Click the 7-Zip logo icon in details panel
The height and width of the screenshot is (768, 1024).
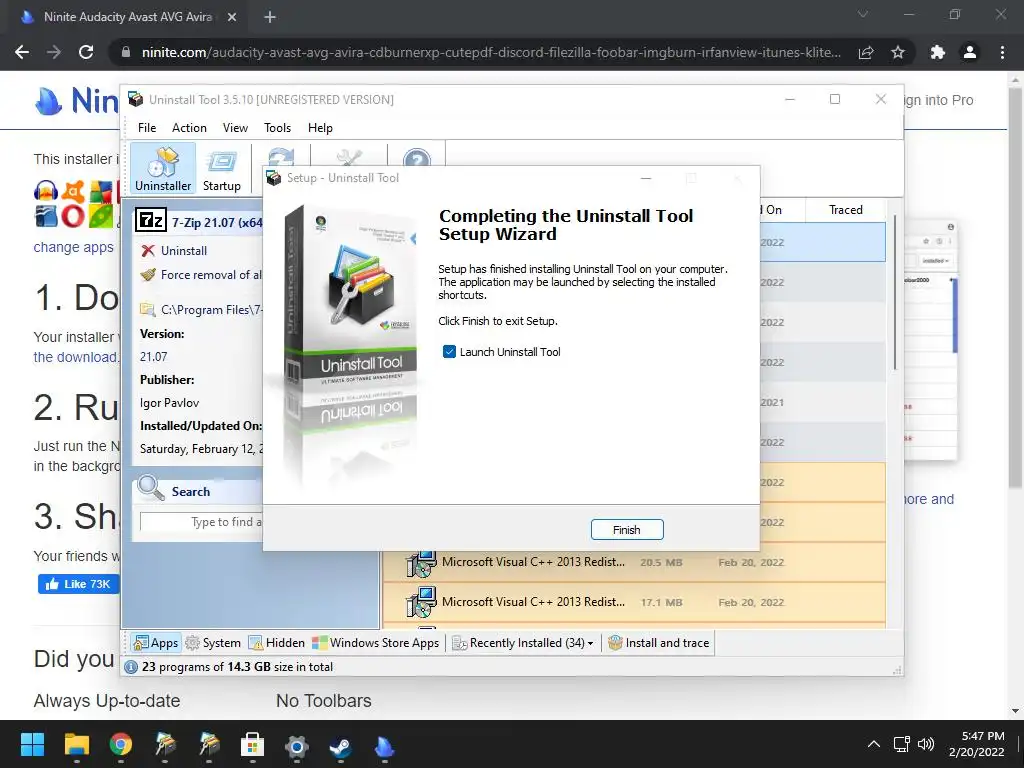tap(151, 221)
